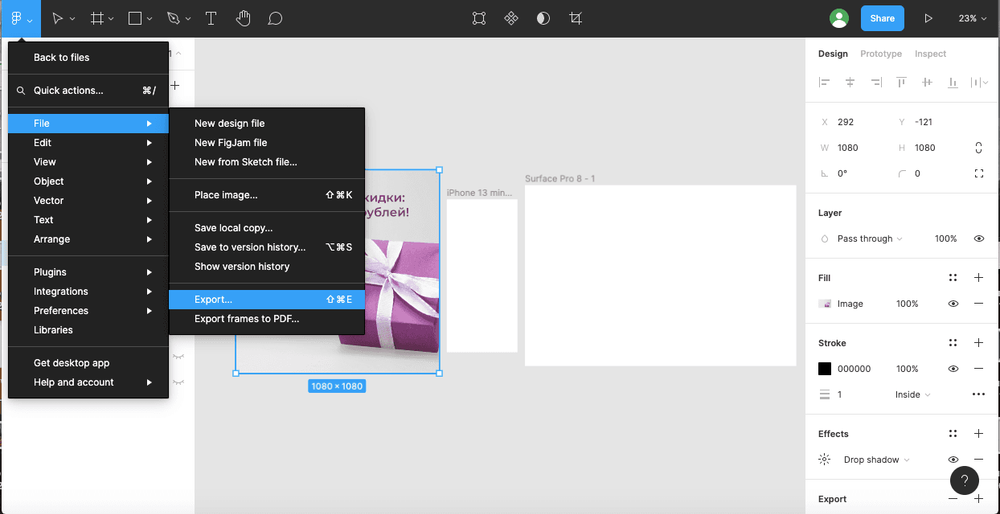Viewport: 1000px width, 514px height.
Task: Click the Add comment tool
Action: [275, 18]
